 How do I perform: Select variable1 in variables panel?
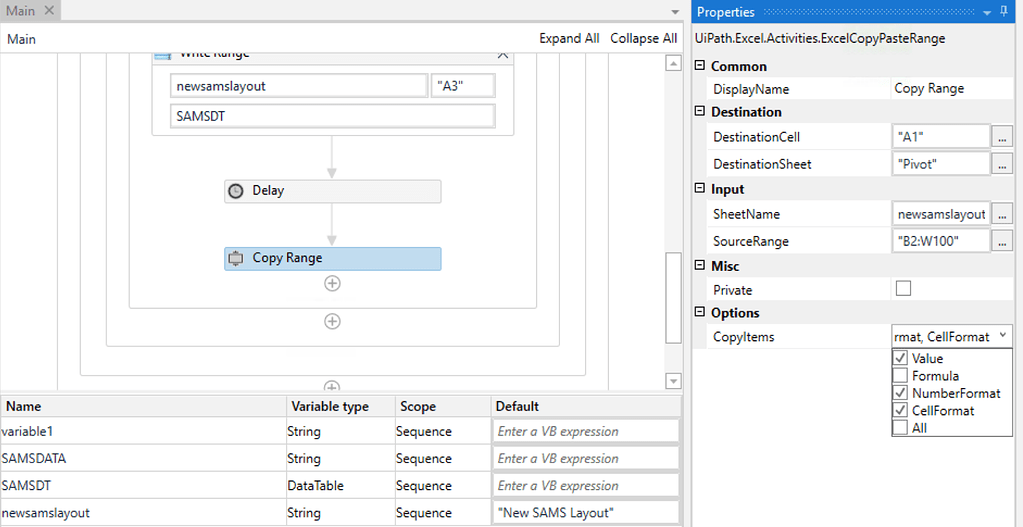[x=25, y=431]
